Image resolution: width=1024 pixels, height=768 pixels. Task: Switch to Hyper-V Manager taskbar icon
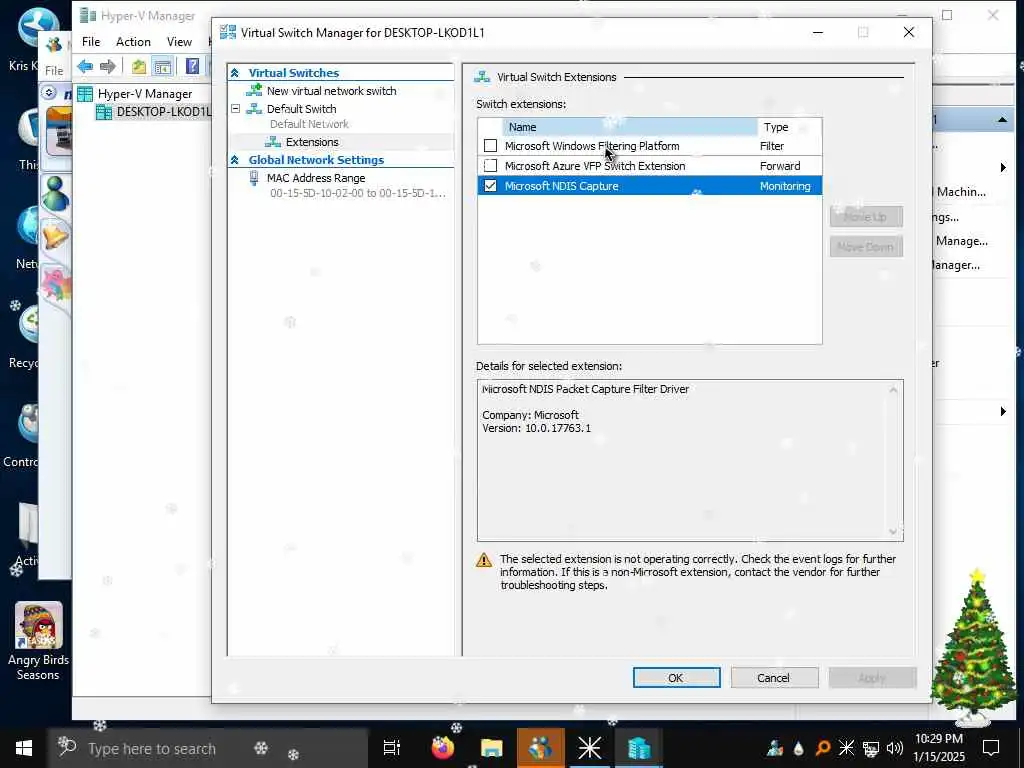click(x=639, y=748)
